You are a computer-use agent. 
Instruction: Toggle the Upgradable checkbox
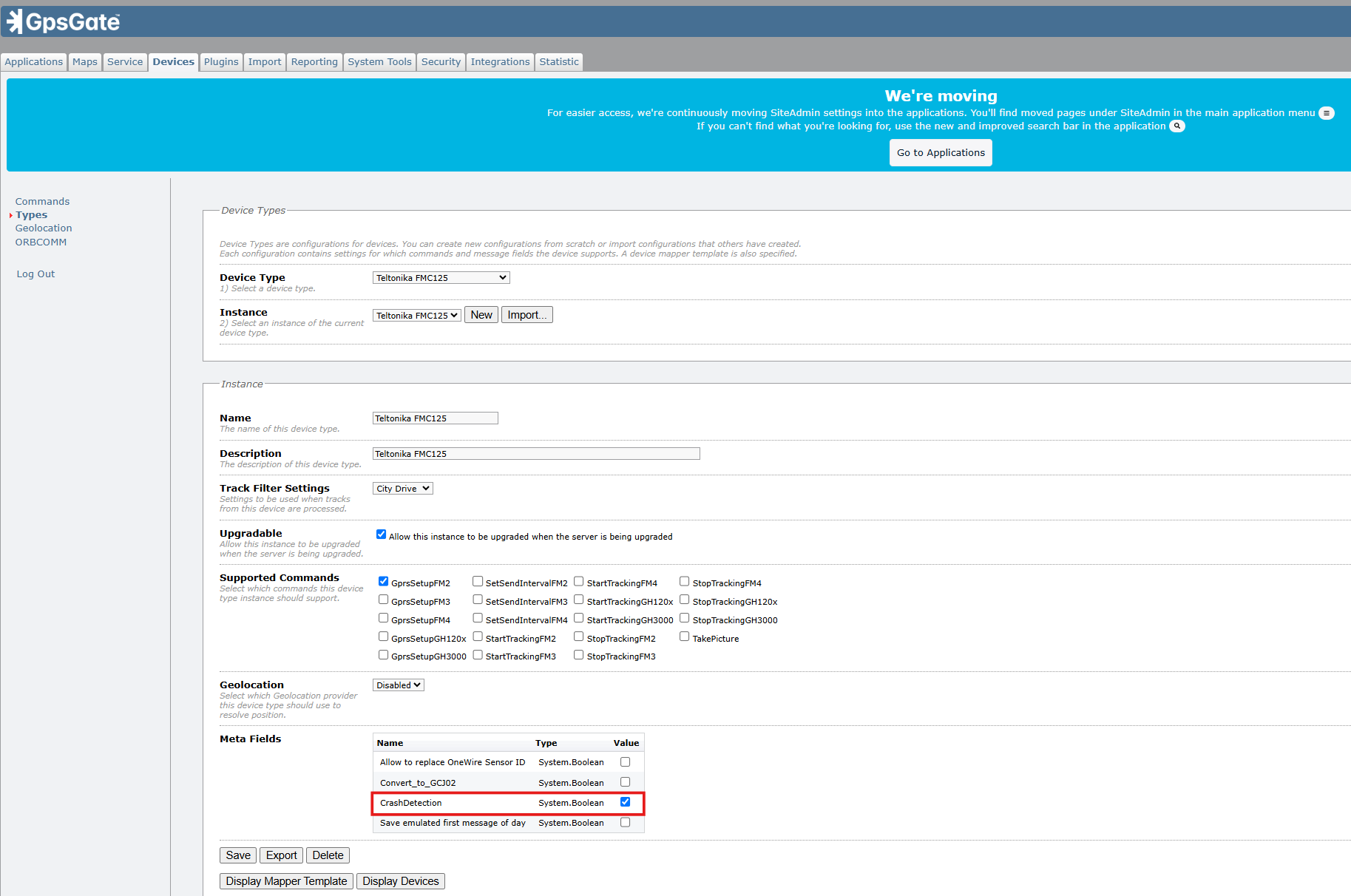[x=381, y=534]
